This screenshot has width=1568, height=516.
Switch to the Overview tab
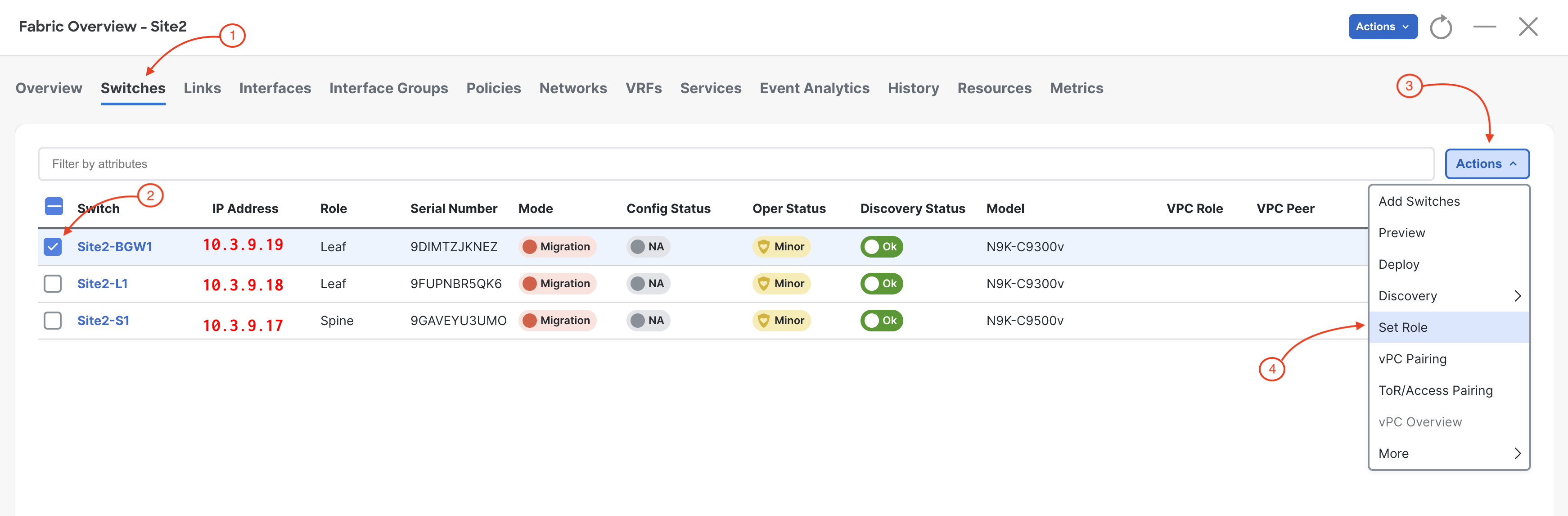pyautogui.click(x=49, y=88)
